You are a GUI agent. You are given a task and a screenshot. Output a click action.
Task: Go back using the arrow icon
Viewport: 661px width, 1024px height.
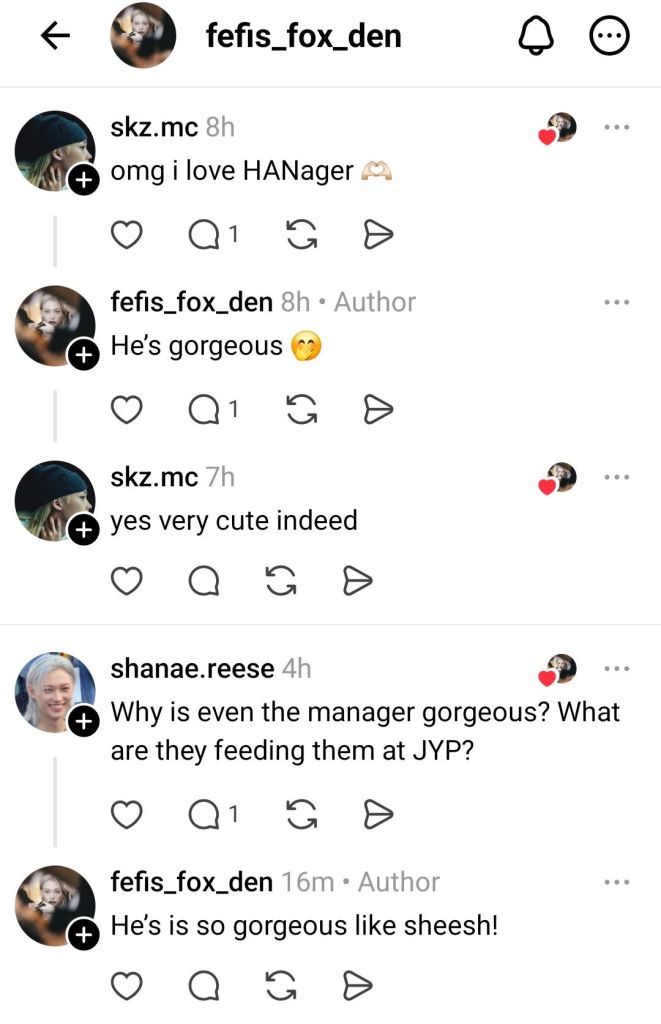pyautogui.click(x=55, y=36)
